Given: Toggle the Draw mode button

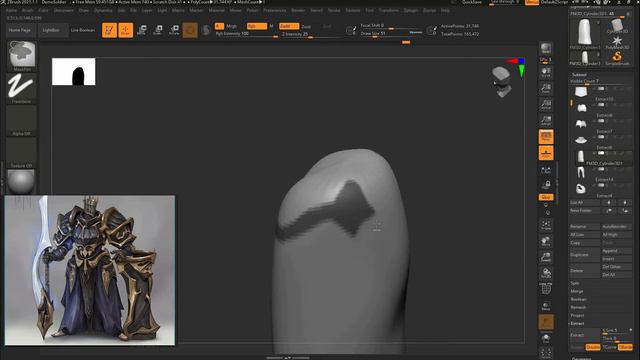Looking at the screenshot, I should pyautogui.click(x=126, y=30).
